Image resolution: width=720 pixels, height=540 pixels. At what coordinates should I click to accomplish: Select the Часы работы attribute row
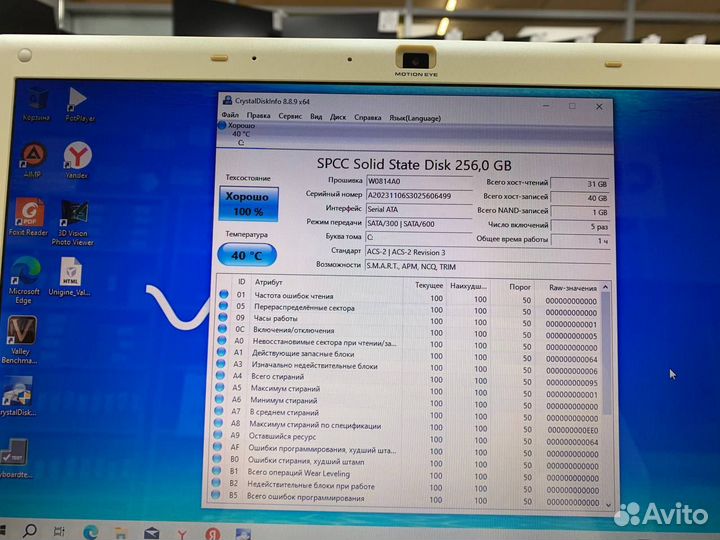[409, 321]
